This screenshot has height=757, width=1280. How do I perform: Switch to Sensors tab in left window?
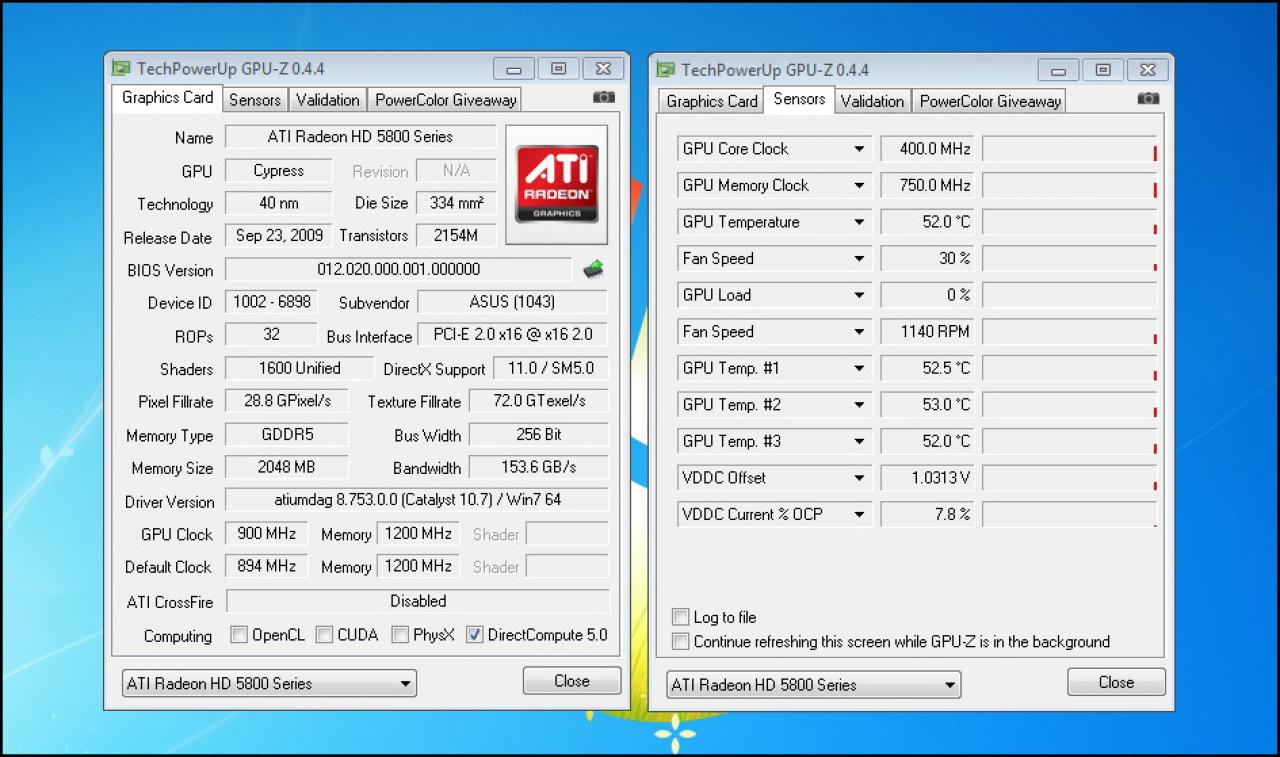click(x=255, y=100)
